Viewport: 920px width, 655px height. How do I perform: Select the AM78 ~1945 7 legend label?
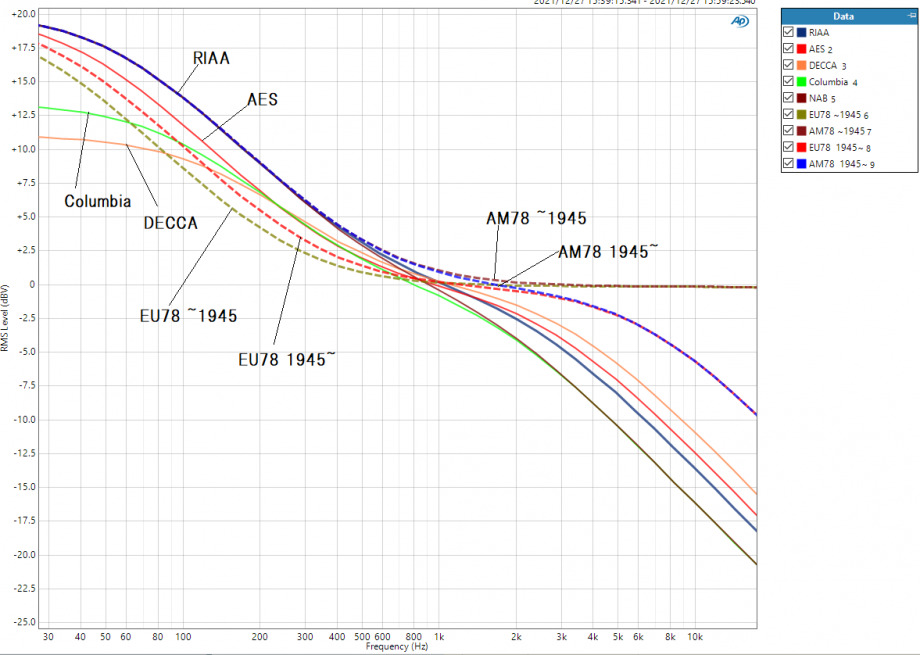(x=840, y=131)
